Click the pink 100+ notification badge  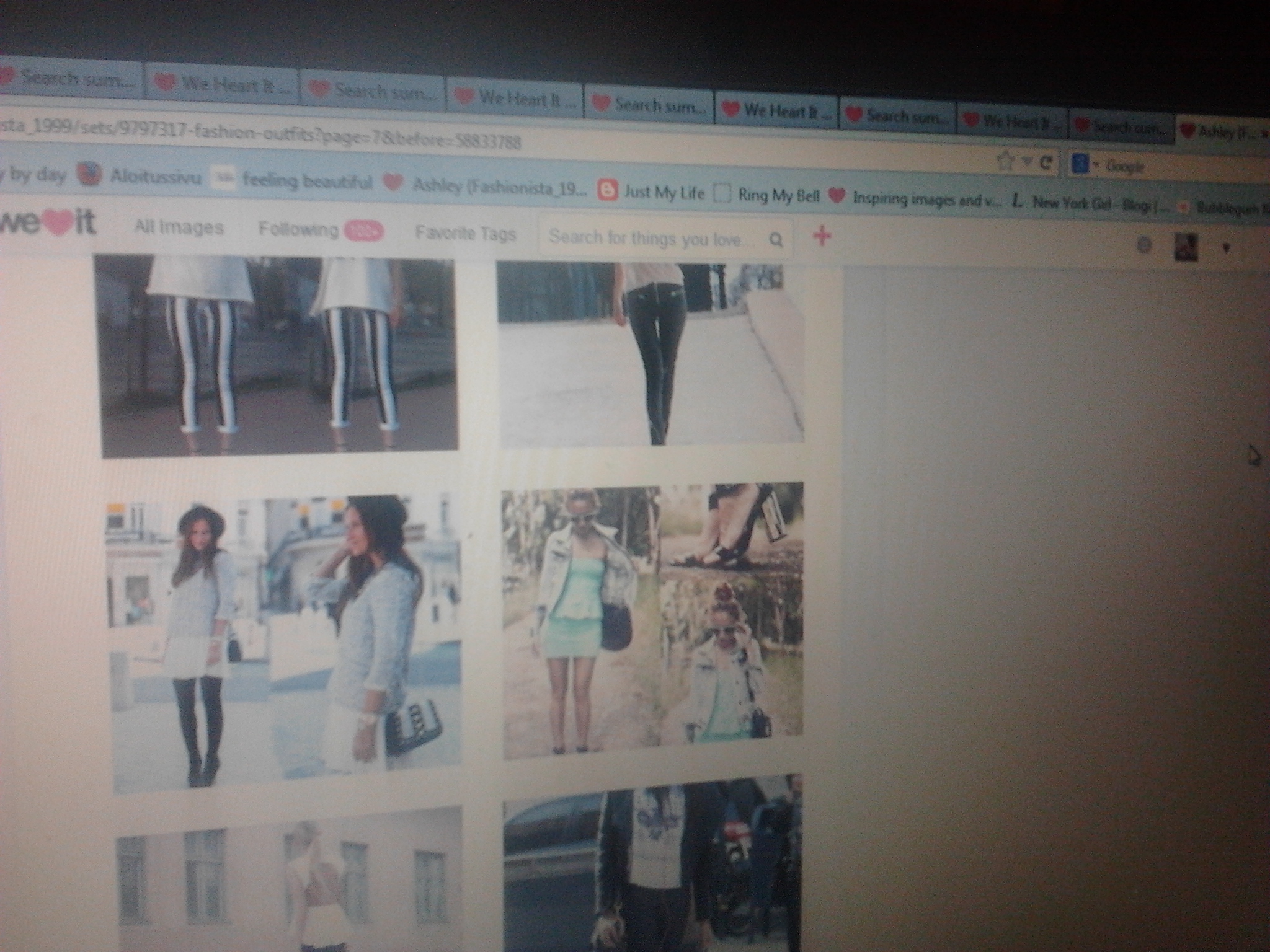tap(364, 232)
